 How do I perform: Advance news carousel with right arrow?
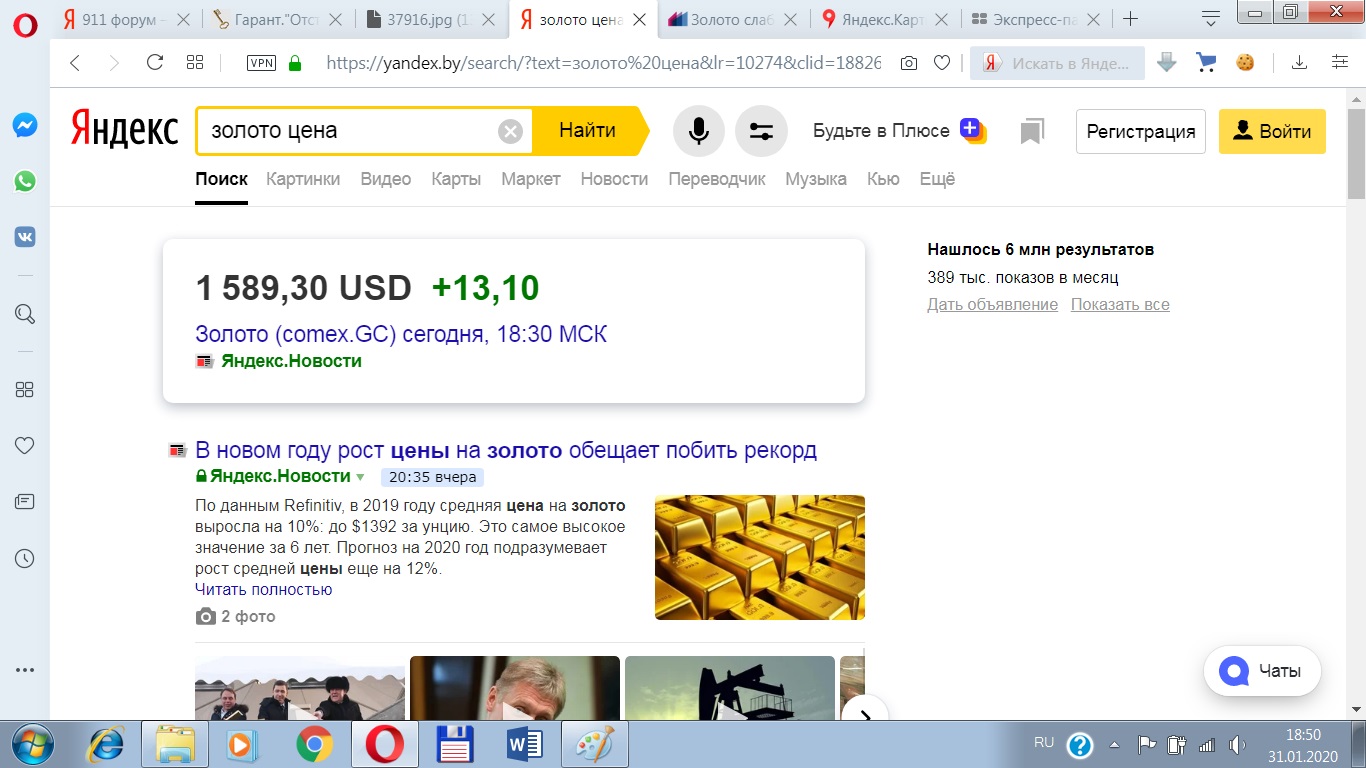[865, 714]
